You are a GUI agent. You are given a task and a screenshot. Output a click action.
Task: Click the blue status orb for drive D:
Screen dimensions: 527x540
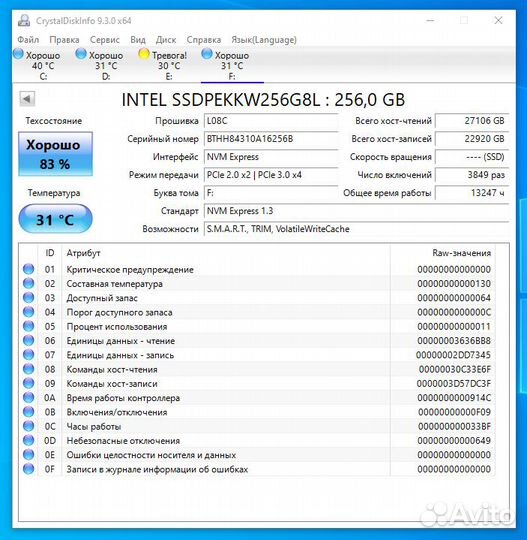click(81, 54)
